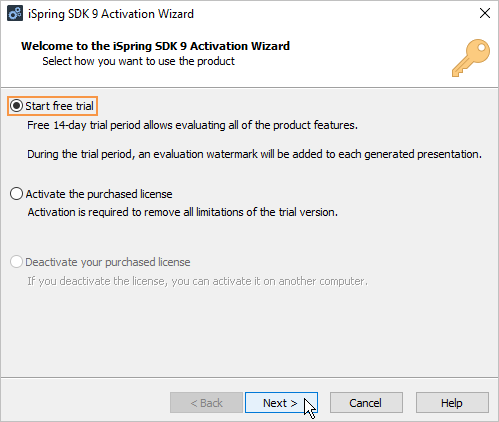Click the golden key icon
Screen dimensions: 499x422
tap(471, 58)
